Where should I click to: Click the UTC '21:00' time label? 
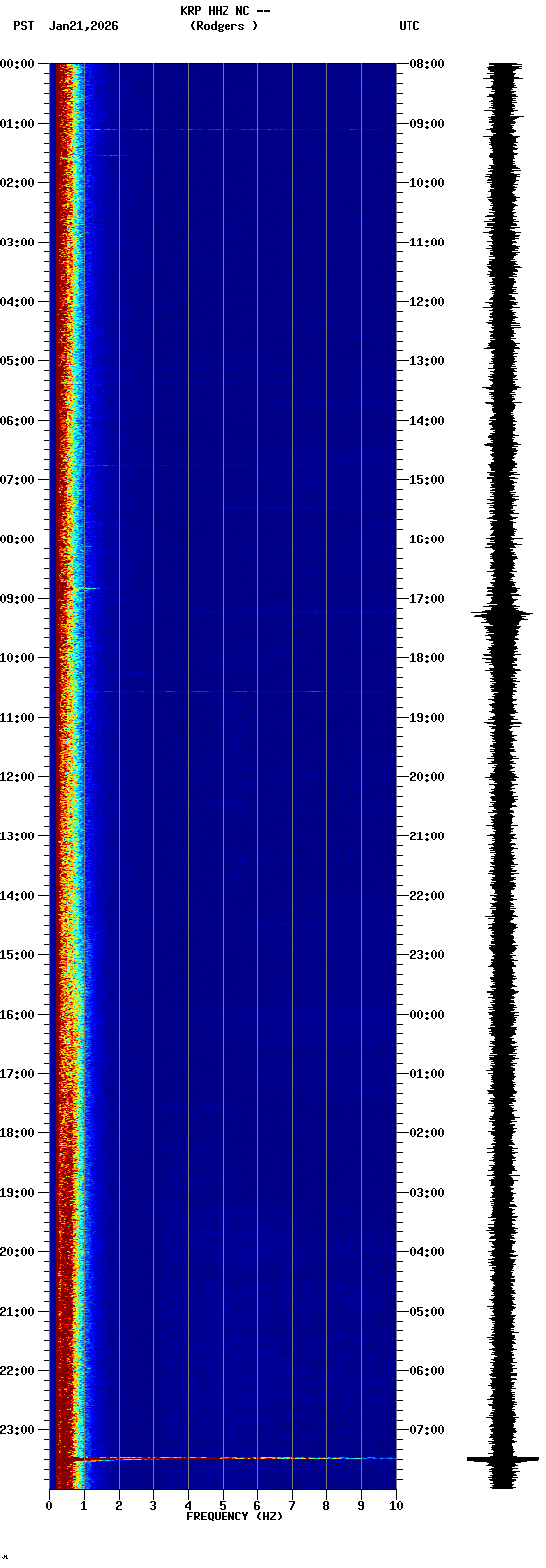point(426,836)
